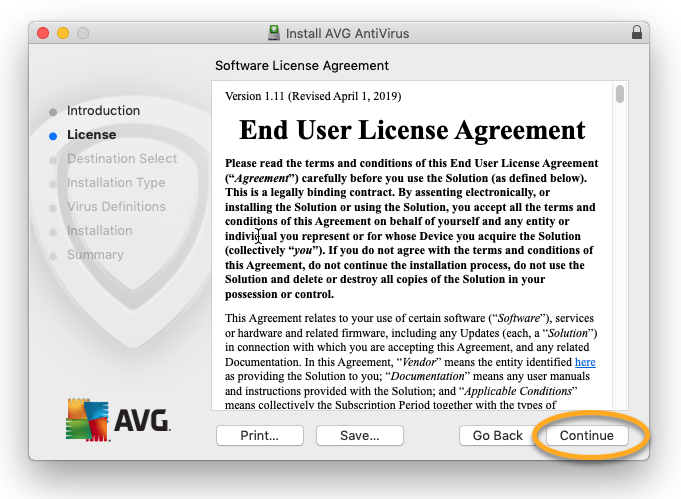The width and height of the screenshot is (681, 499).
Task: Click the Installation step in the sidebar
Action: [99, 231]
